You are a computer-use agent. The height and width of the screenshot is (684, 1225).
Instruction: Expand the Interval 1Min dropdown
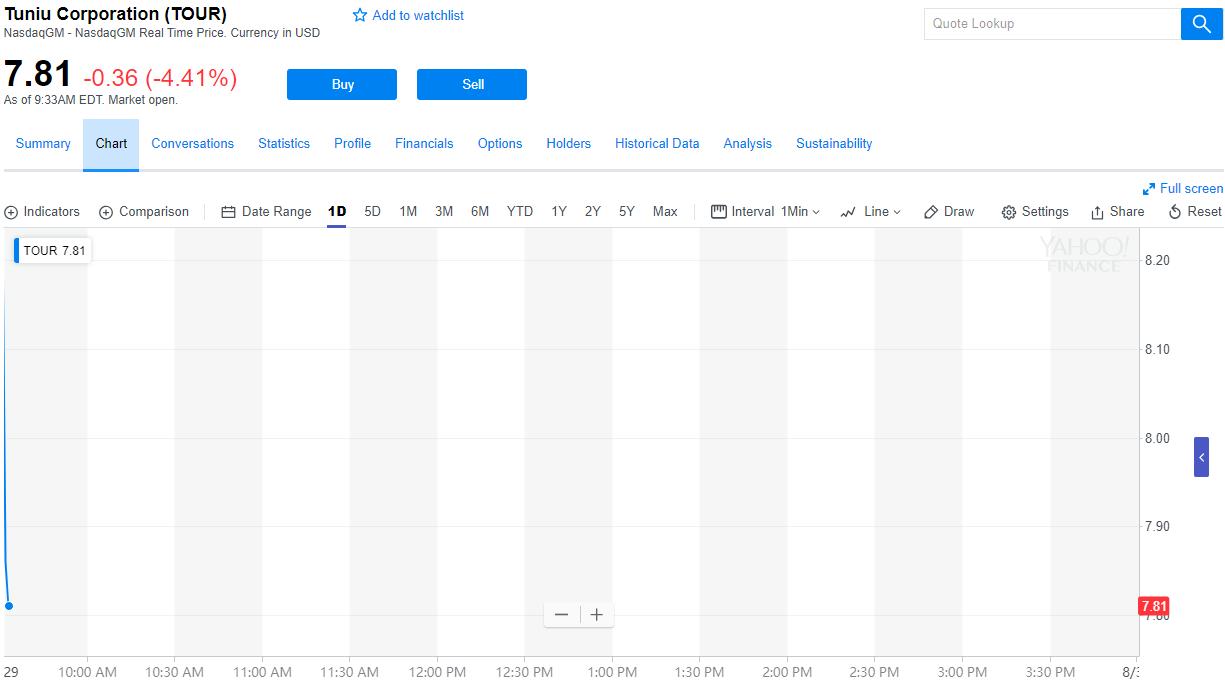(766, 212)
